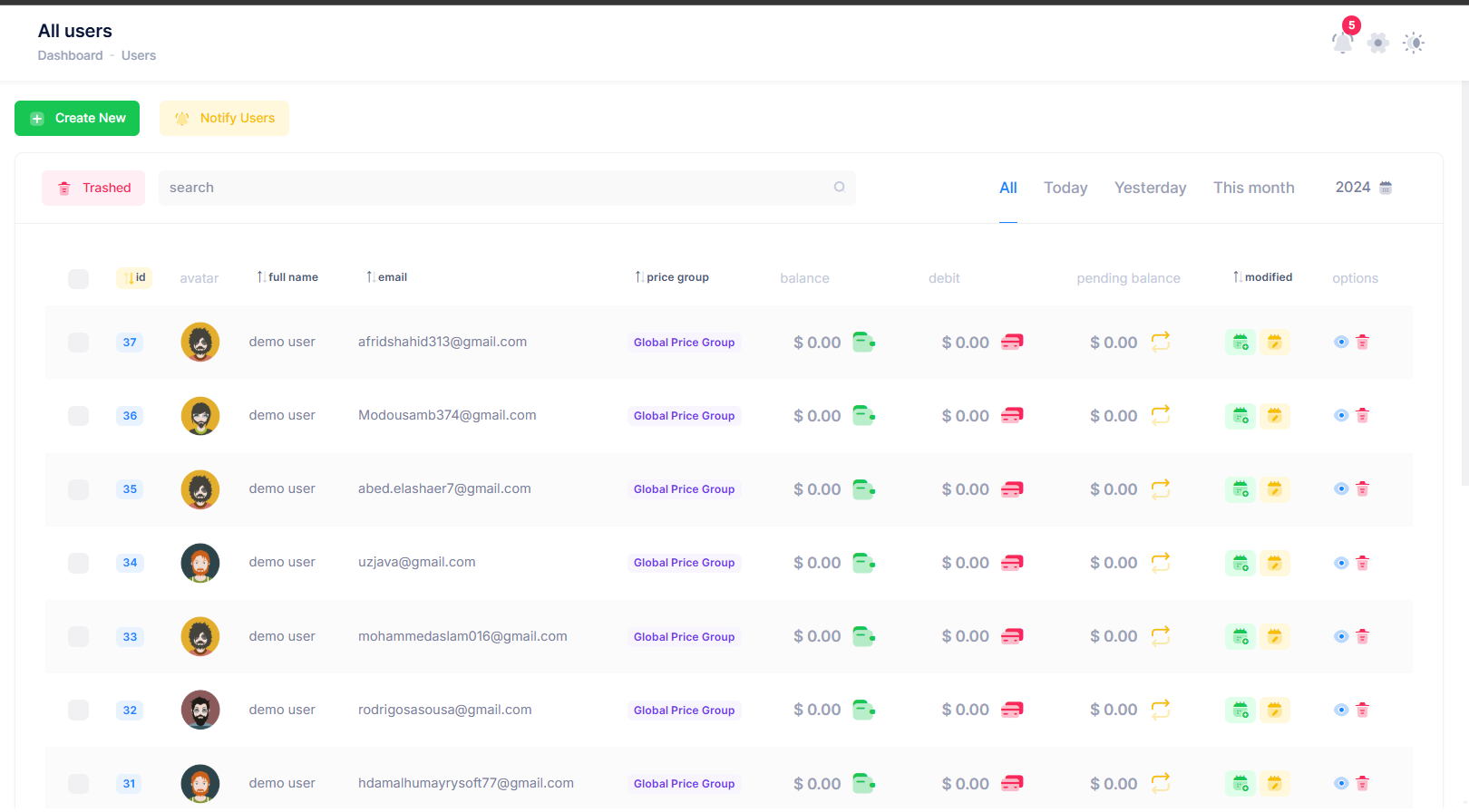The width and height of the screenshot is (1469, 812).
Task: Click green calendar icon for user 32
Action: pos(1240,710)
